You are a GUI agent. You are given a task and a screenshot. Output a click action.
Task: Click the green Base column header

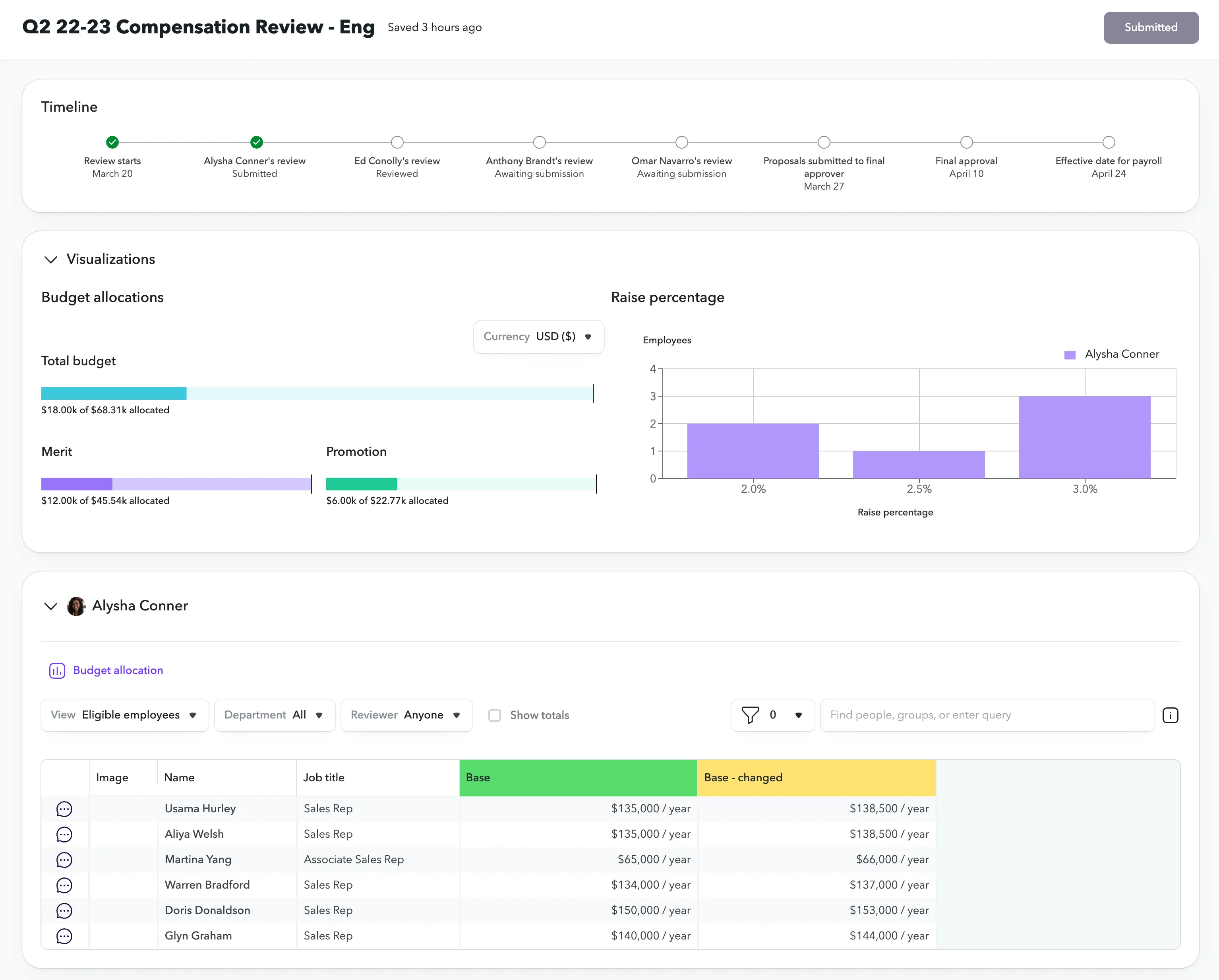click(x=579, y=778)
